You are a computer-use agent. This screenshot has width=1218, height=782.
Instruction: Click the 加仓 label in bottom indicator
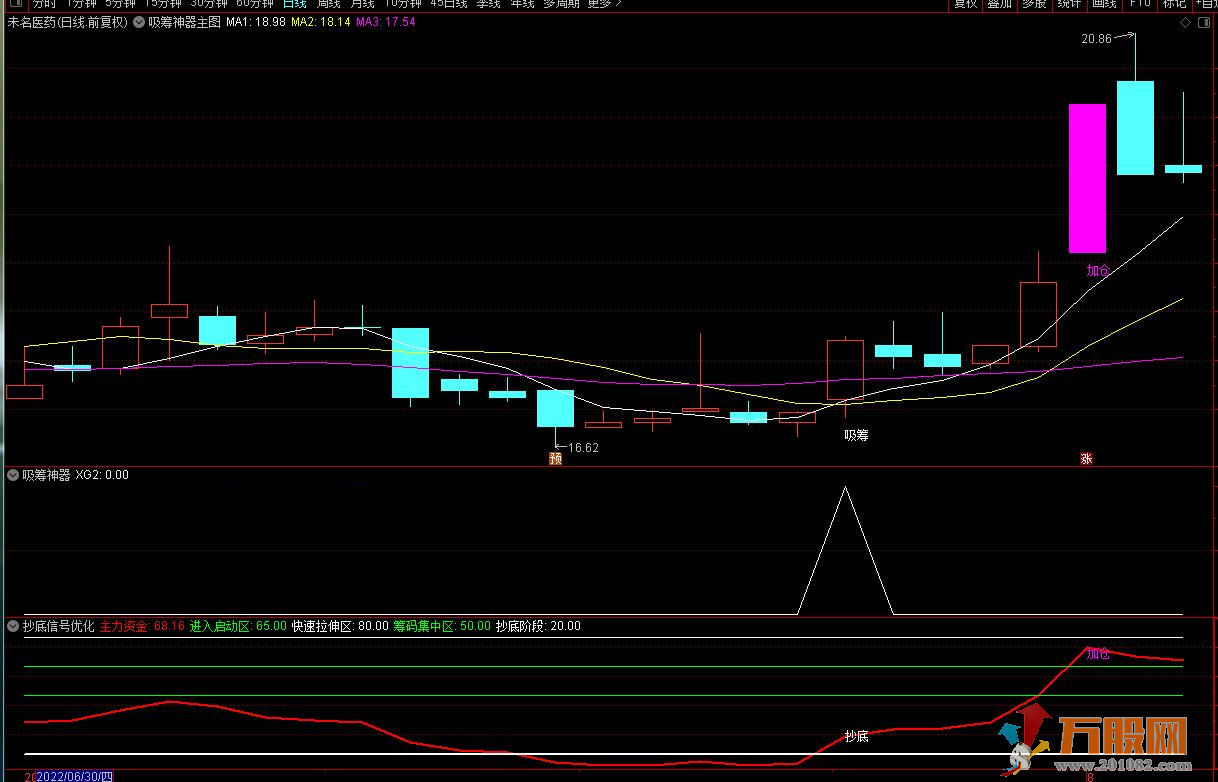(x=1098, y=653)
